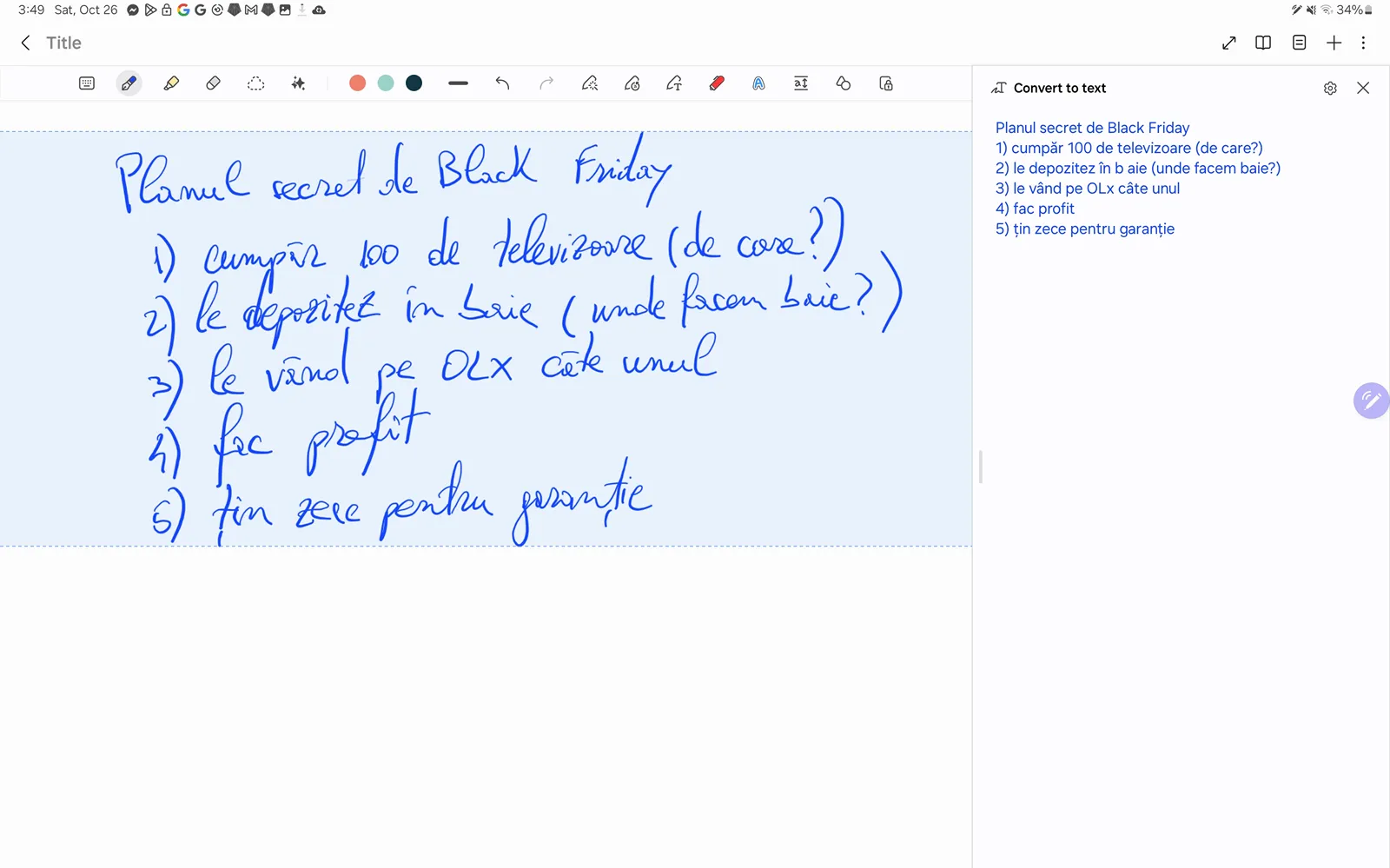
Task: Select the handwriting-to-text pen icon
Action: click(674, 83)
